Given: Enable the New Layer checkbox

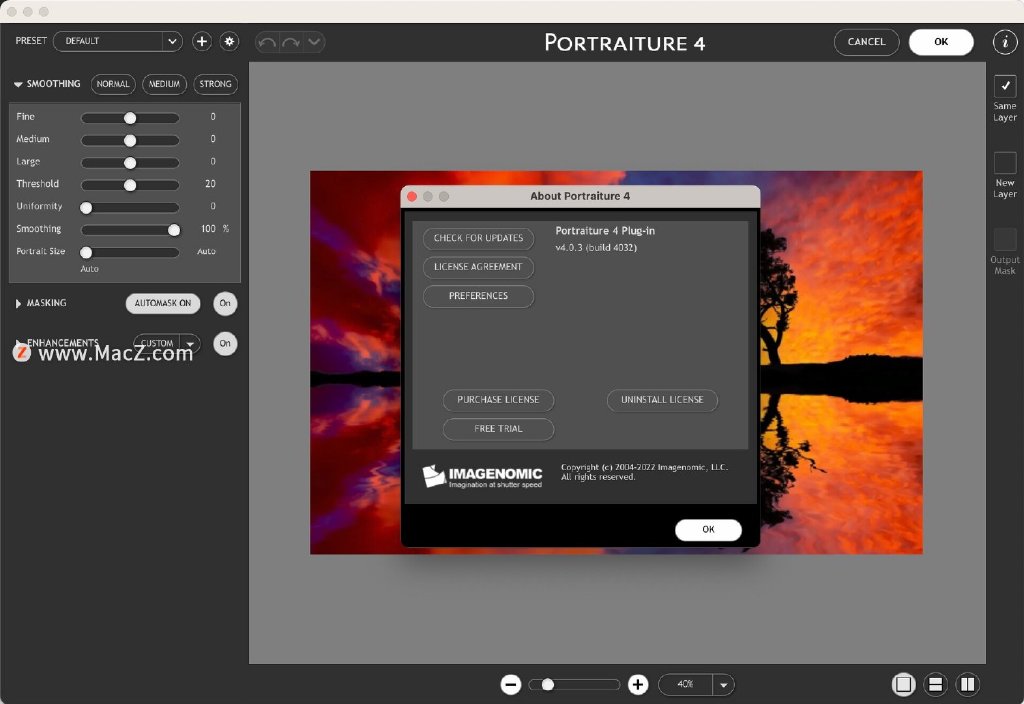Looking at the screenshot, I should [x=1005, y=163].
